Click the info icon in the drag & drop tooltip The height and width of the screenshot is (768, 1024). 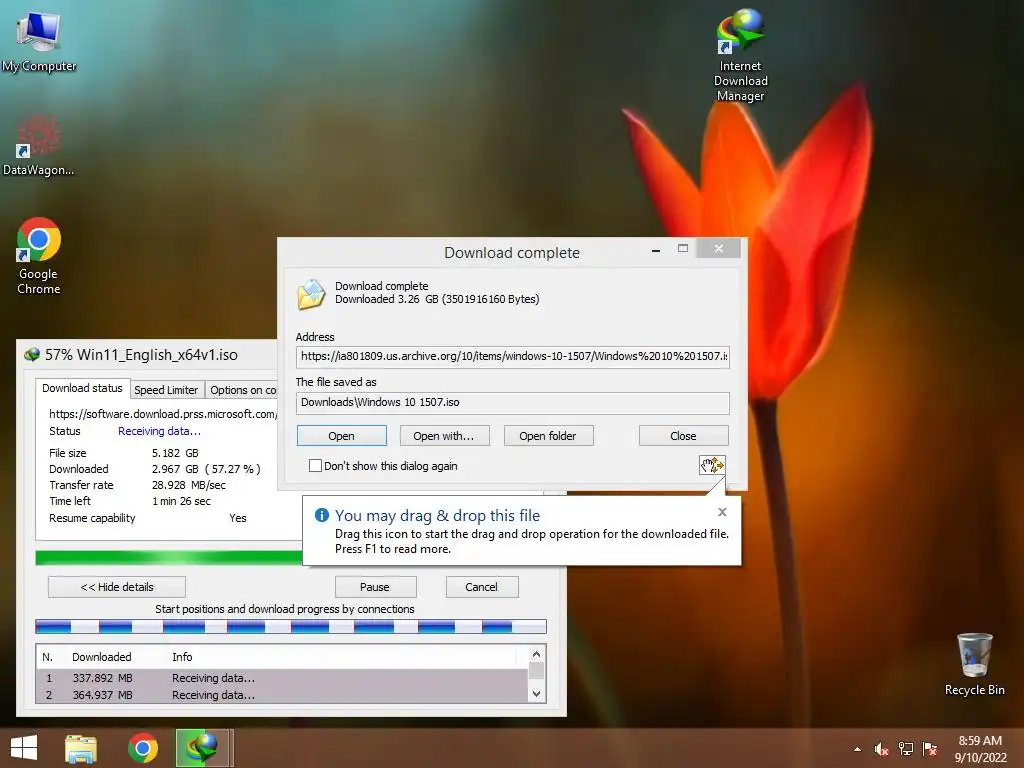pos(321,515)
